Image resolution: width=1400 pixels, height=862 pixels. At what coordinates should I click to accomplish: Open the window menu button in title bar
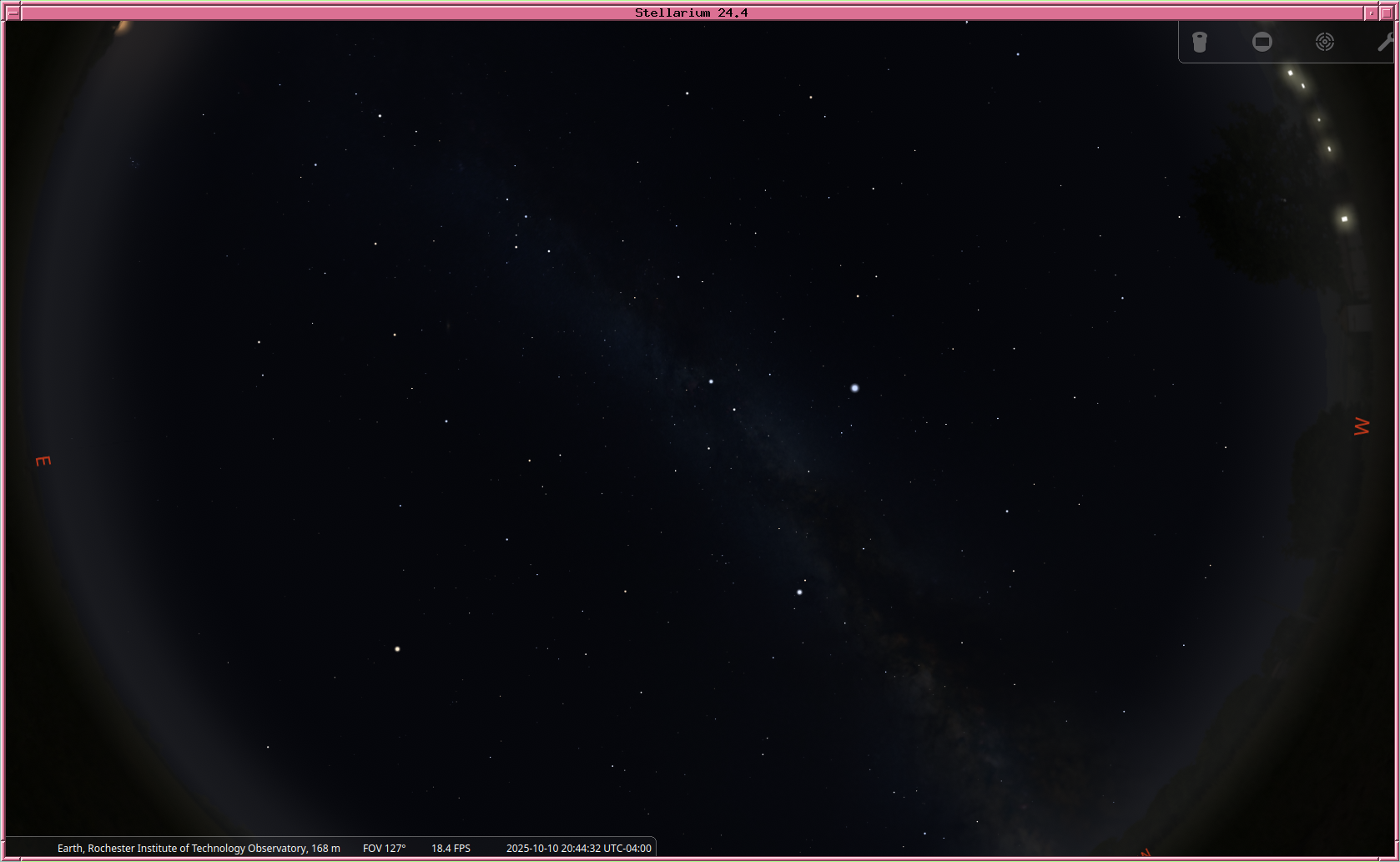[x=13, y=13]
